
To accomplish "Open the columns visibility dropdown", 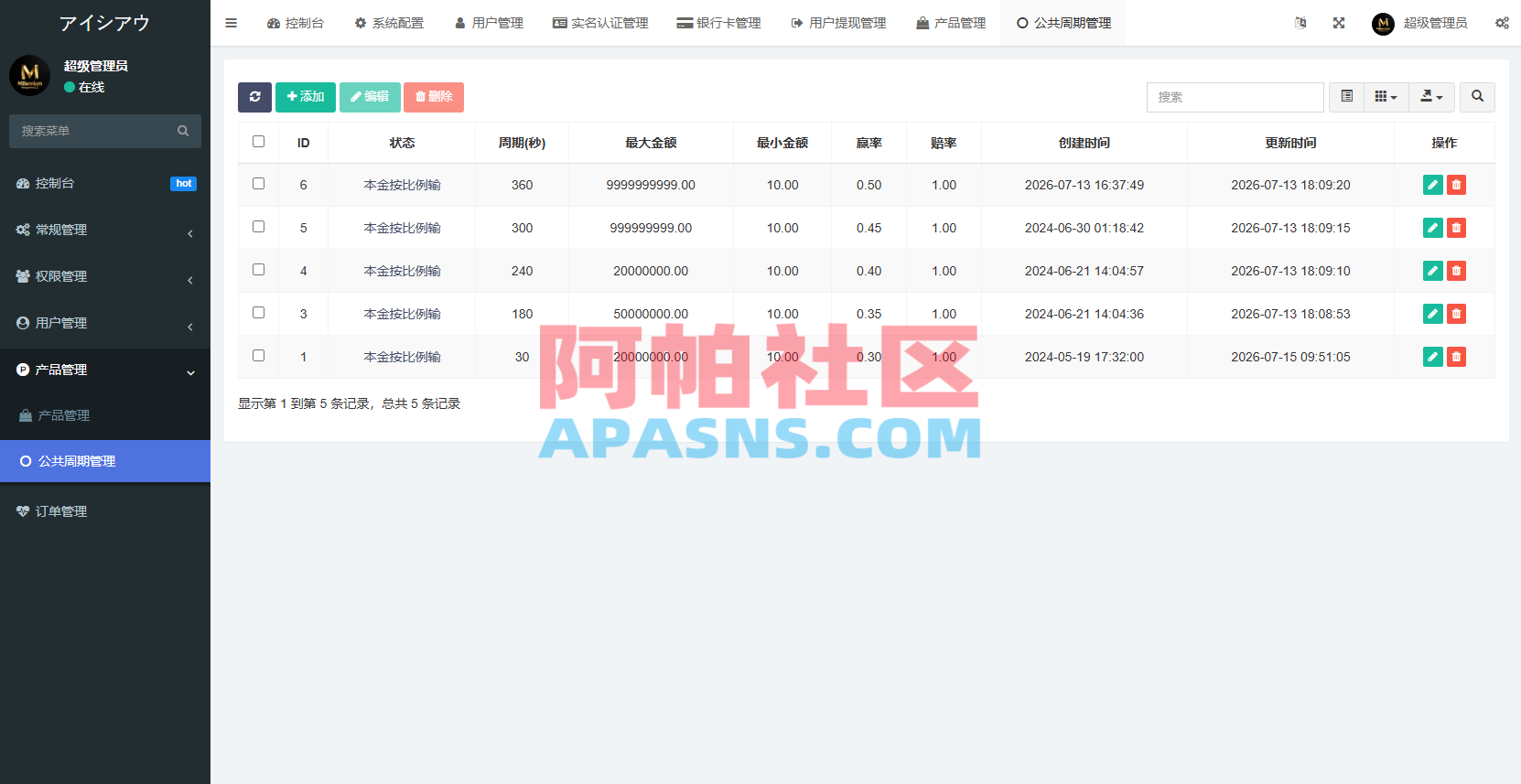I will click(1386, 97).
